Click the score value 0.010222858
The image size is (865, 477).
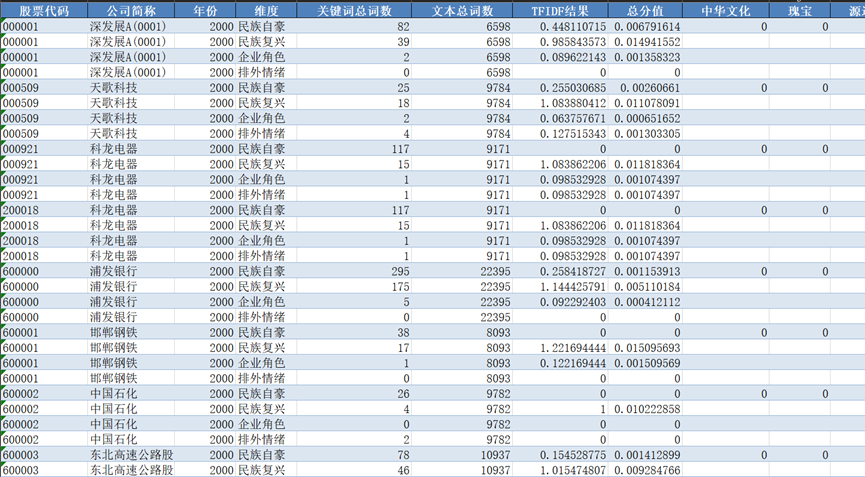pos(645,409)
